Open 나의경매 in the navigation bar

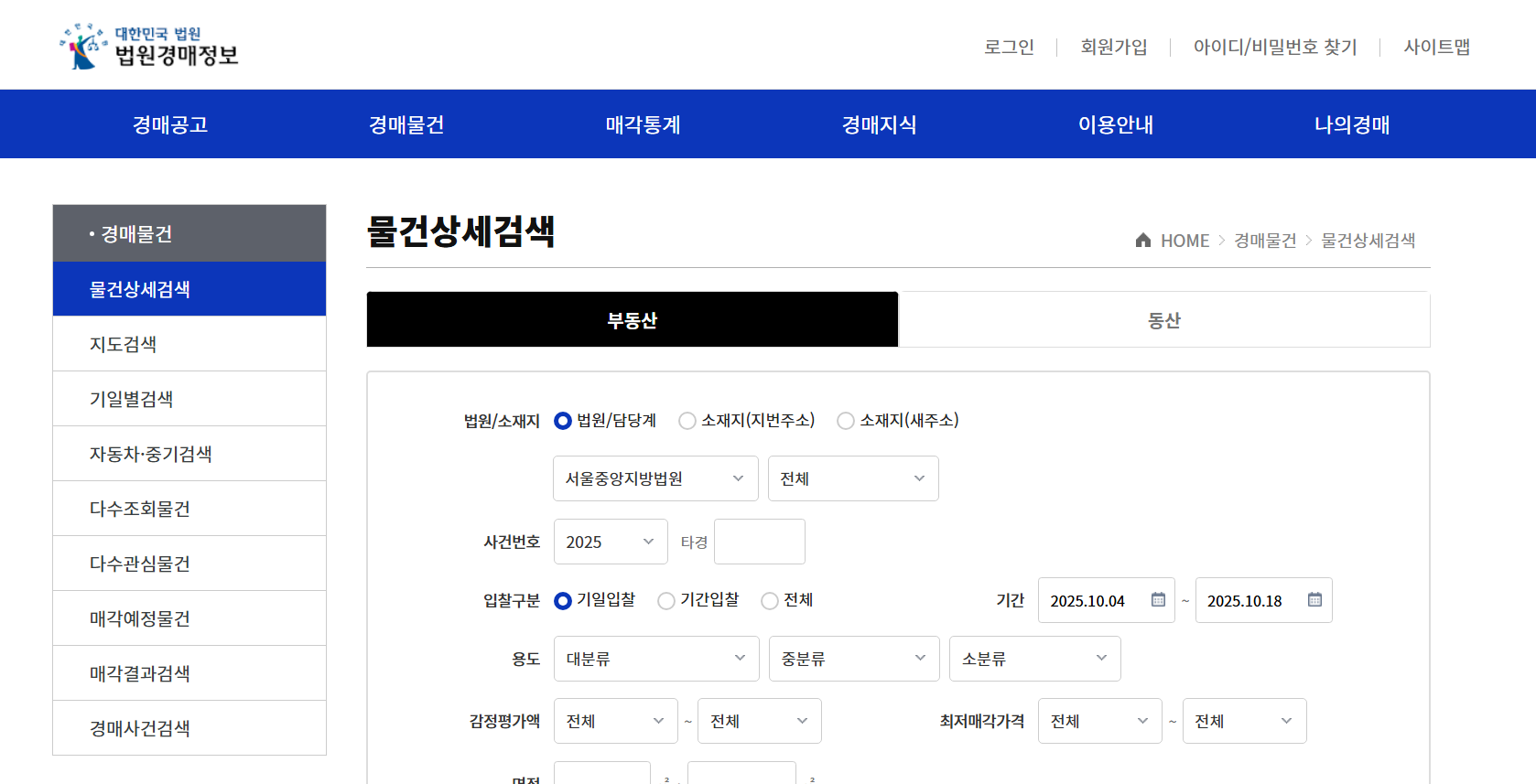[x=1351, y=124]
